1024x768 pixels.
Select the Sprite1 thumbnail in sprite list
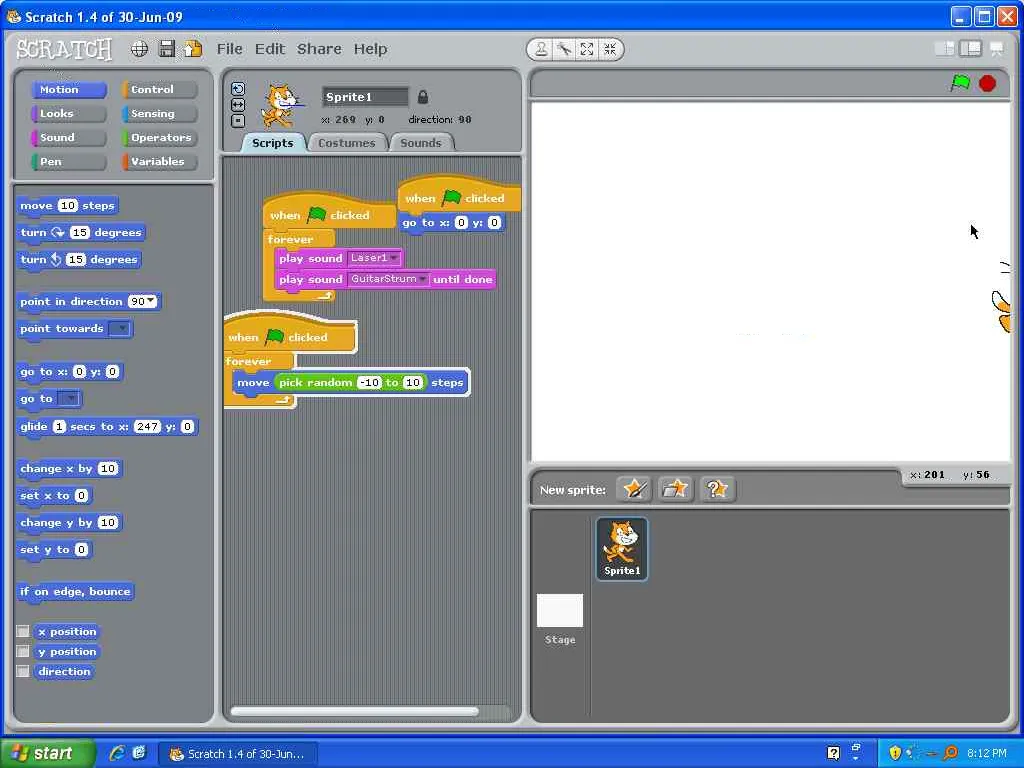[x=622, y=549]
